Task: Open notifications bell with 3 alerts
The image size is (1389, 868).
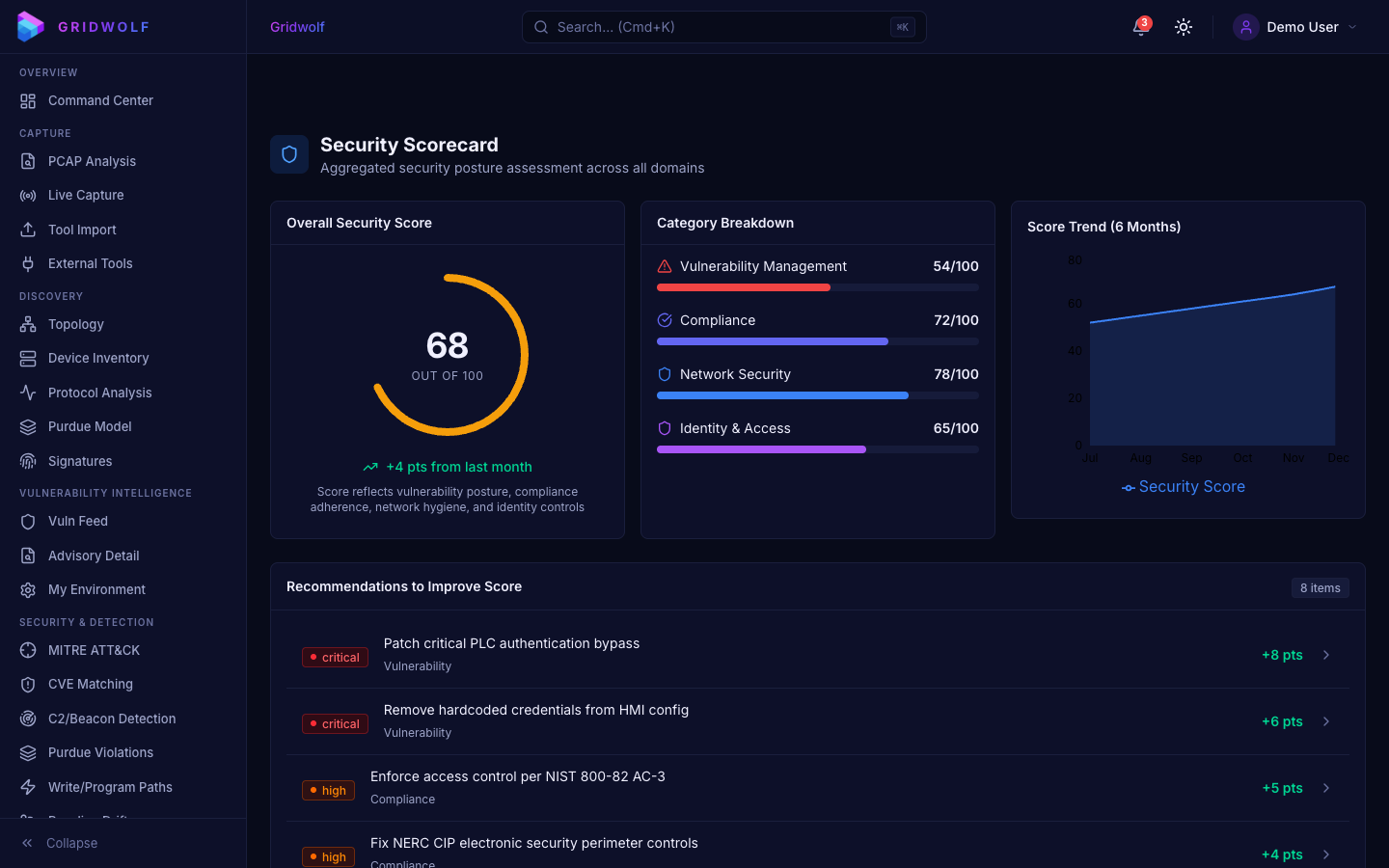Action: coord(1140,27)
